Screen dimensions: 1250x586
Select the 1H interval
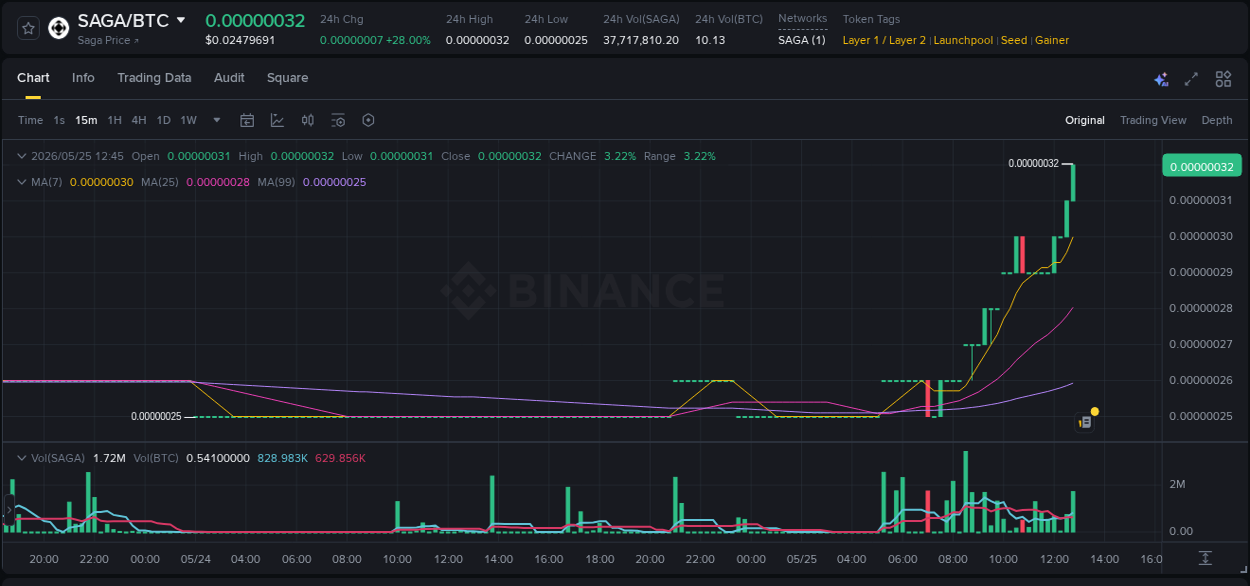[114, 120]
